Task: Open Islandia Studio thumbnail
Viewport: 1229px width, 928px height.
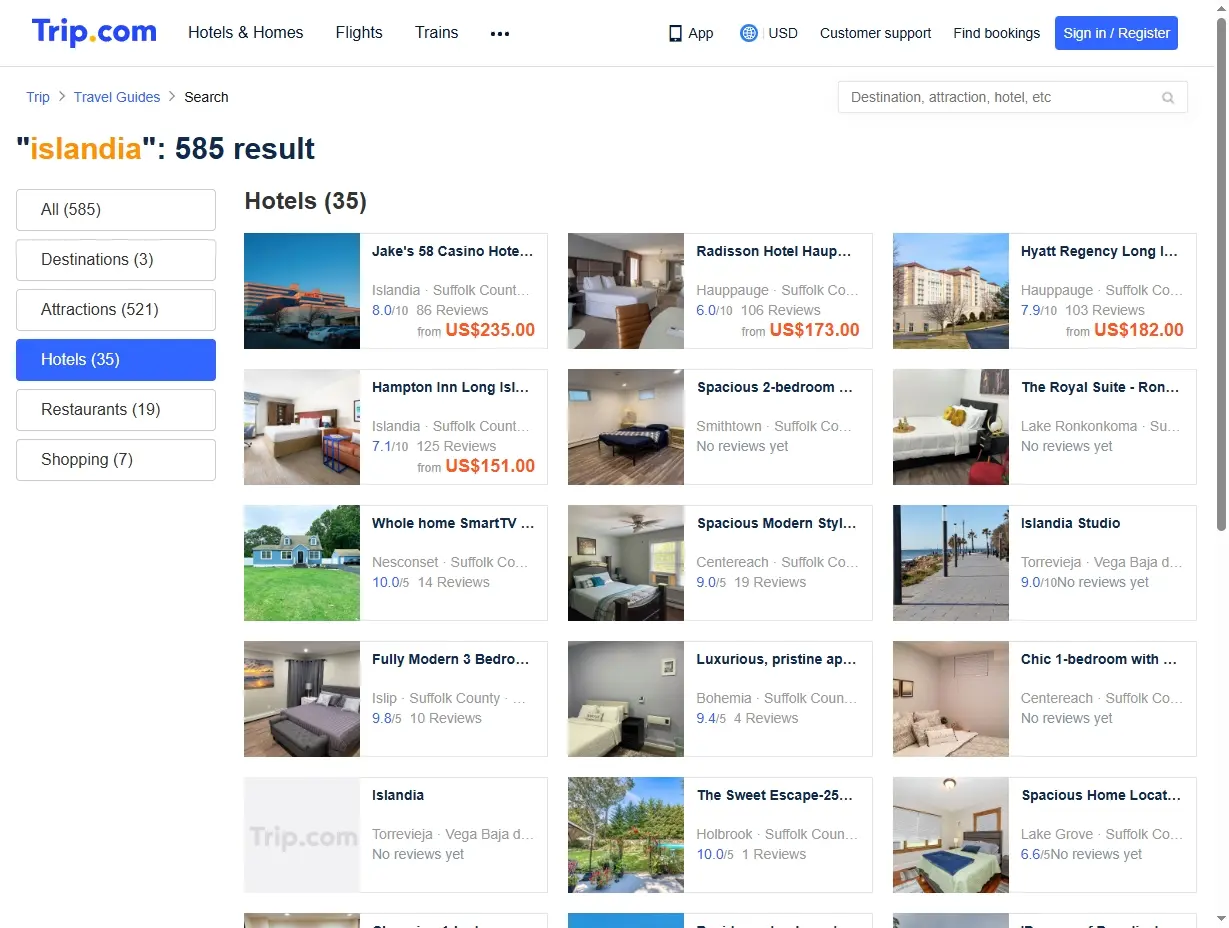Action: tap(951, 563)
